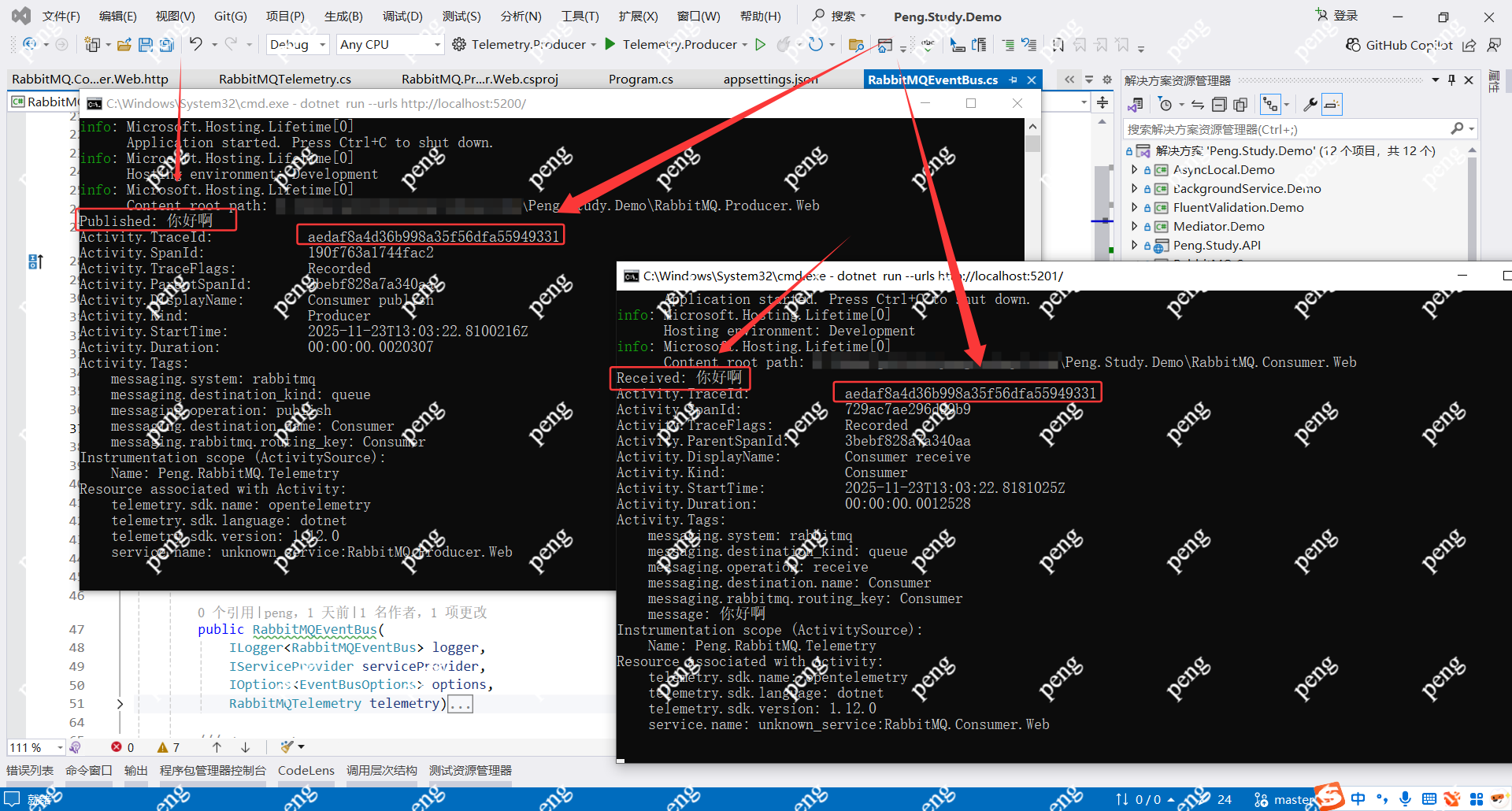This screenshot has width=1512, height=811.
Task: Switch to the Program.cs tab
Action: pos(641,80)
